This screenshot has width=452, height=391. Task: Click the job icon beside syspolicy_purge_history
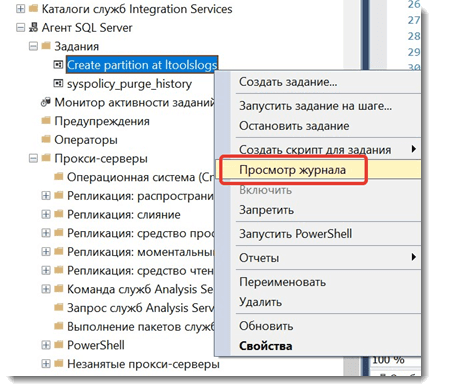coord(58,83)
